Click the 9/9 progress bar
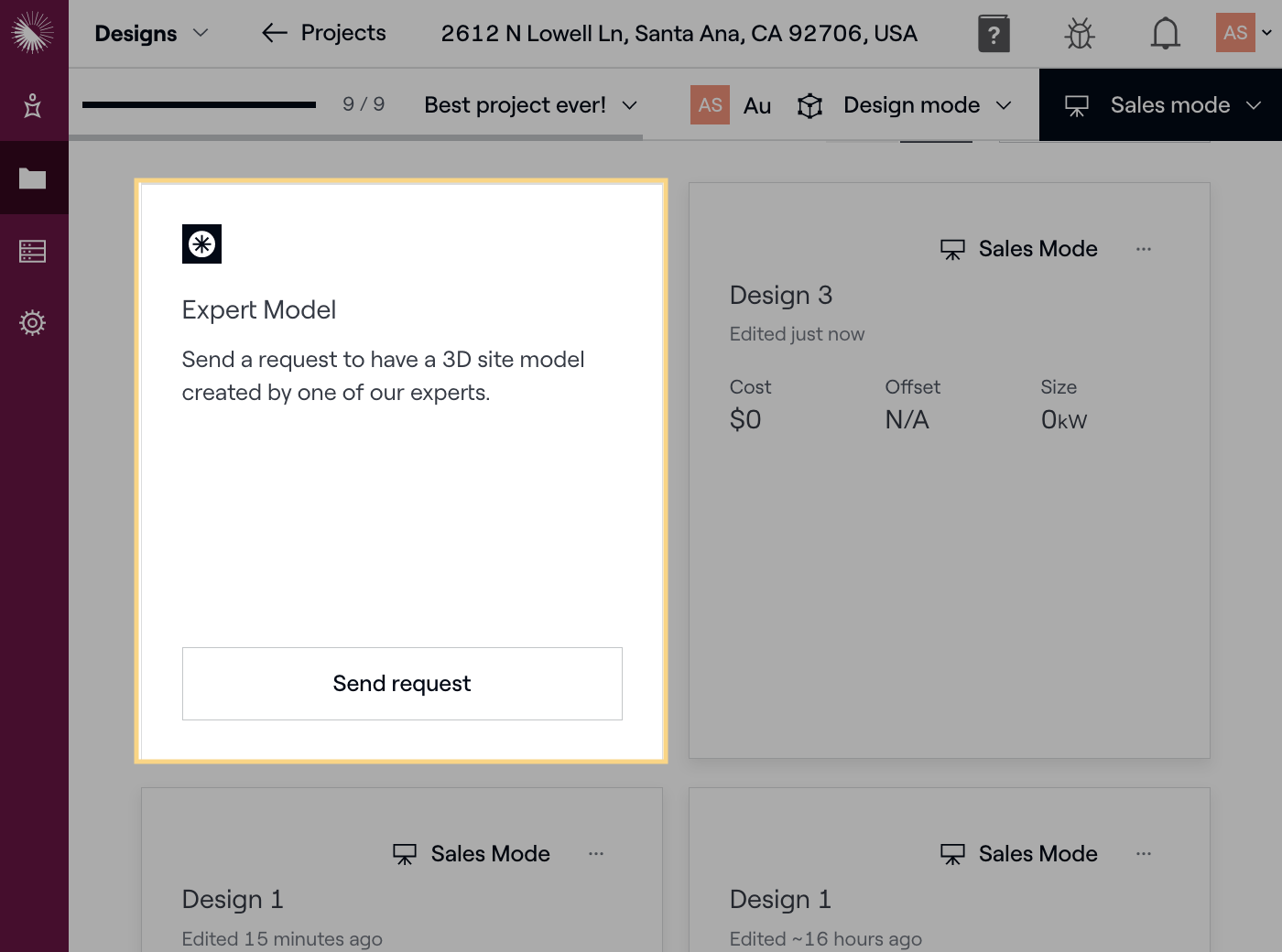The image size is (1282, 952). 198,103
